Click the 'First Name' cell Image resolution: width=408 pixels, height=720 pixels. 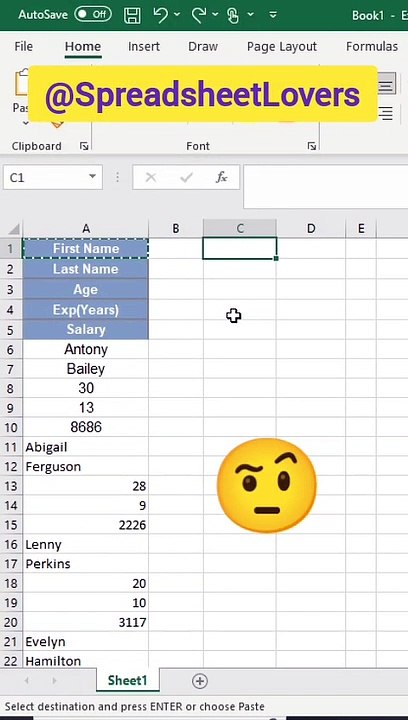pyautogui.click(x=86, y=248)
